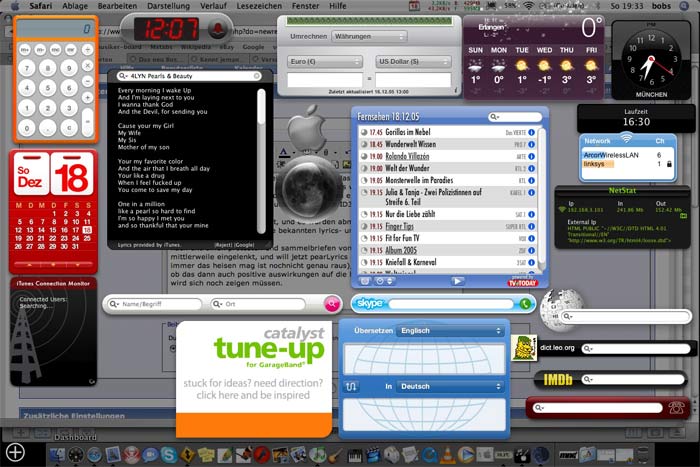
Task: Open the Ablage menu
Action: 75,6
